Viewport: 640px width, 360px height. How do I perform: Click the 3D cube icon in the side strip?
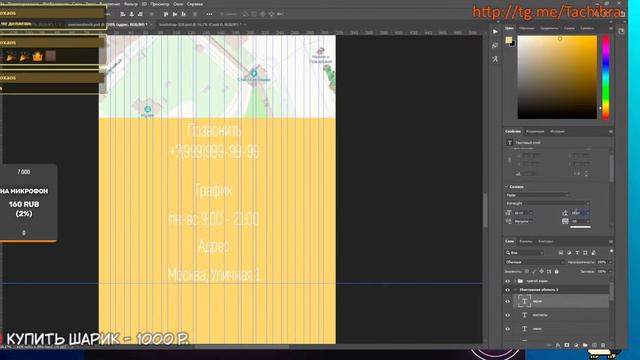pos(495,45)
